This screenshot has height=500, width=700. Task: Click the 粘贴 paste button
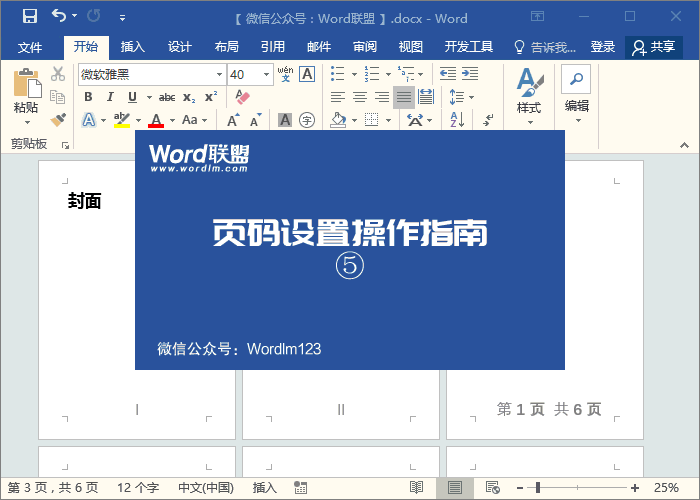26,91
